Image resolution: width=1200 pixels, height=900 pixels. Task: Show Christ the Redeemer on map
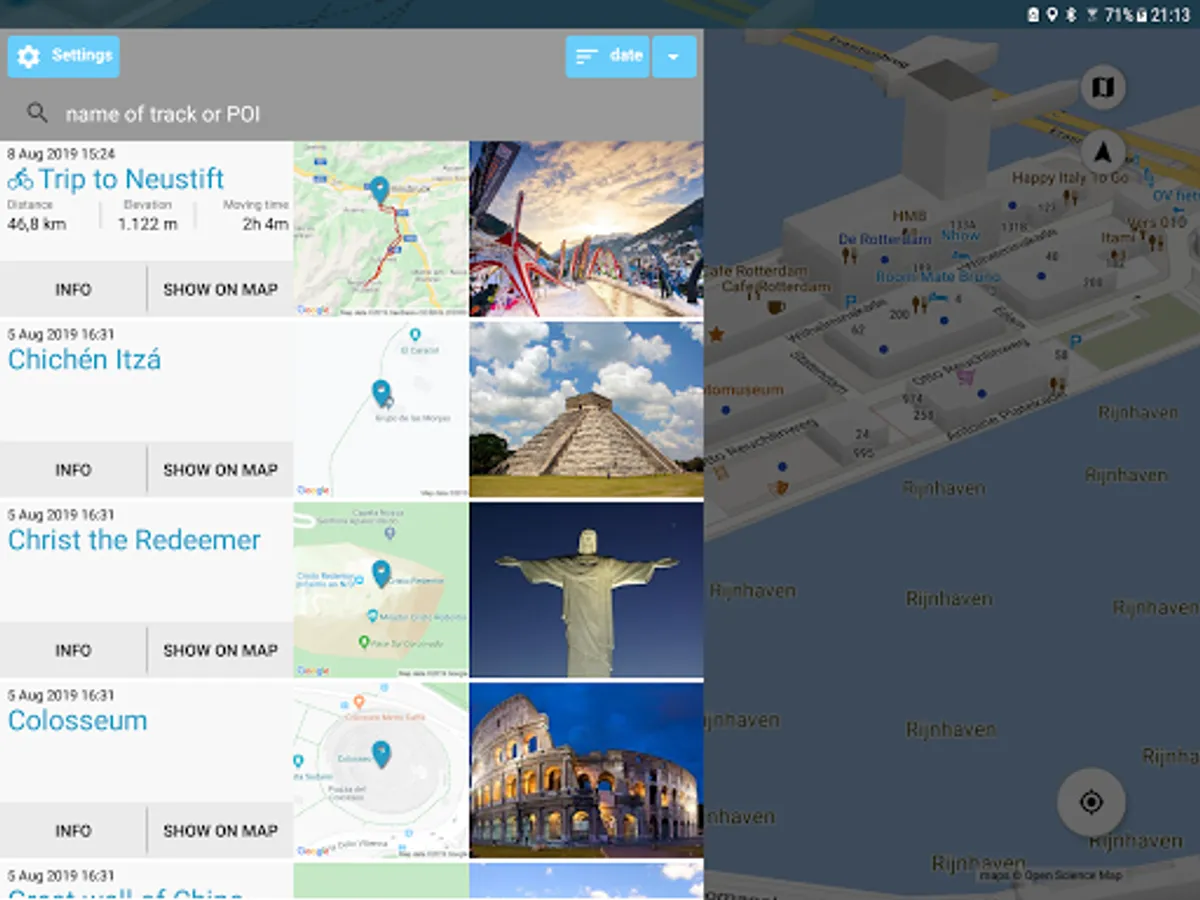[220, 650]
